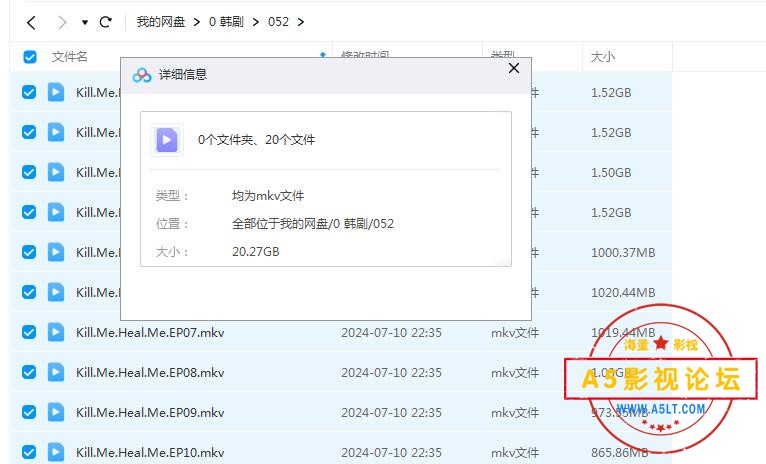Uncheck Kill.Me.Heal.Me.EP10.mkv checkbox
Image resolution: width=766 pixels, height=464 pixels.
(29, 453)
